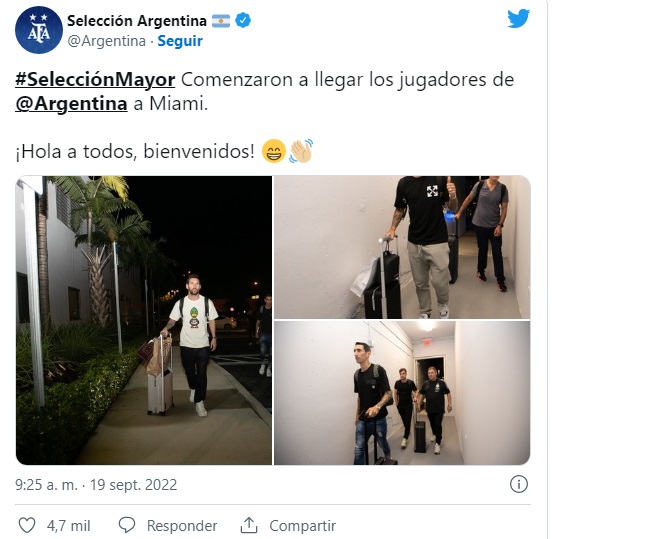
Task: Open the tweet info circle icon
Action: coord(519,484)
